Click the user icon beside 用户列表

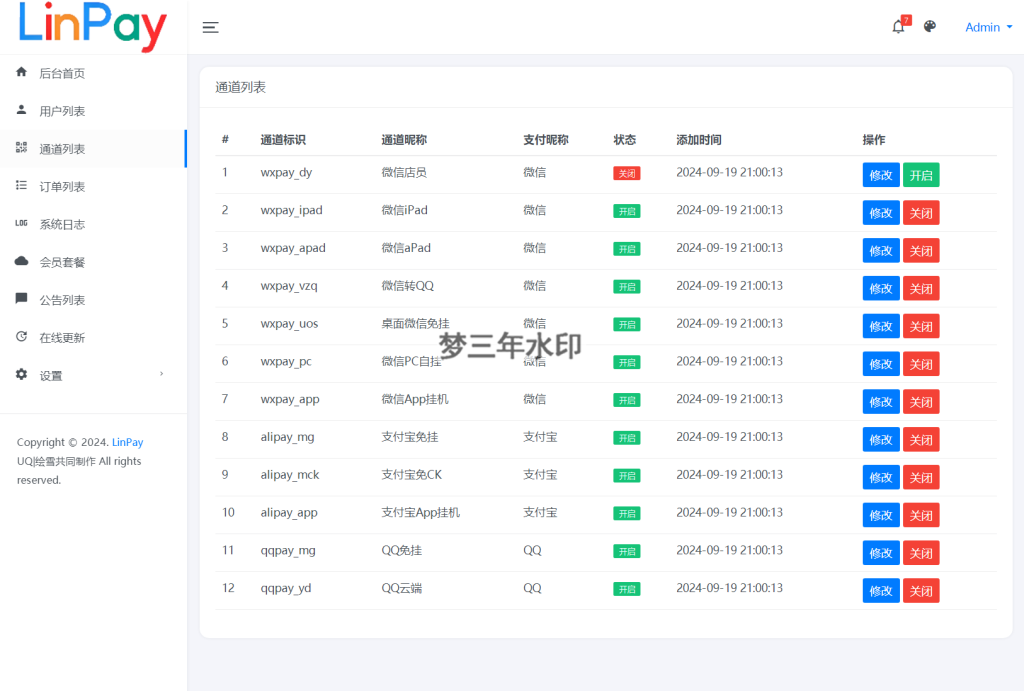point(22,110)
